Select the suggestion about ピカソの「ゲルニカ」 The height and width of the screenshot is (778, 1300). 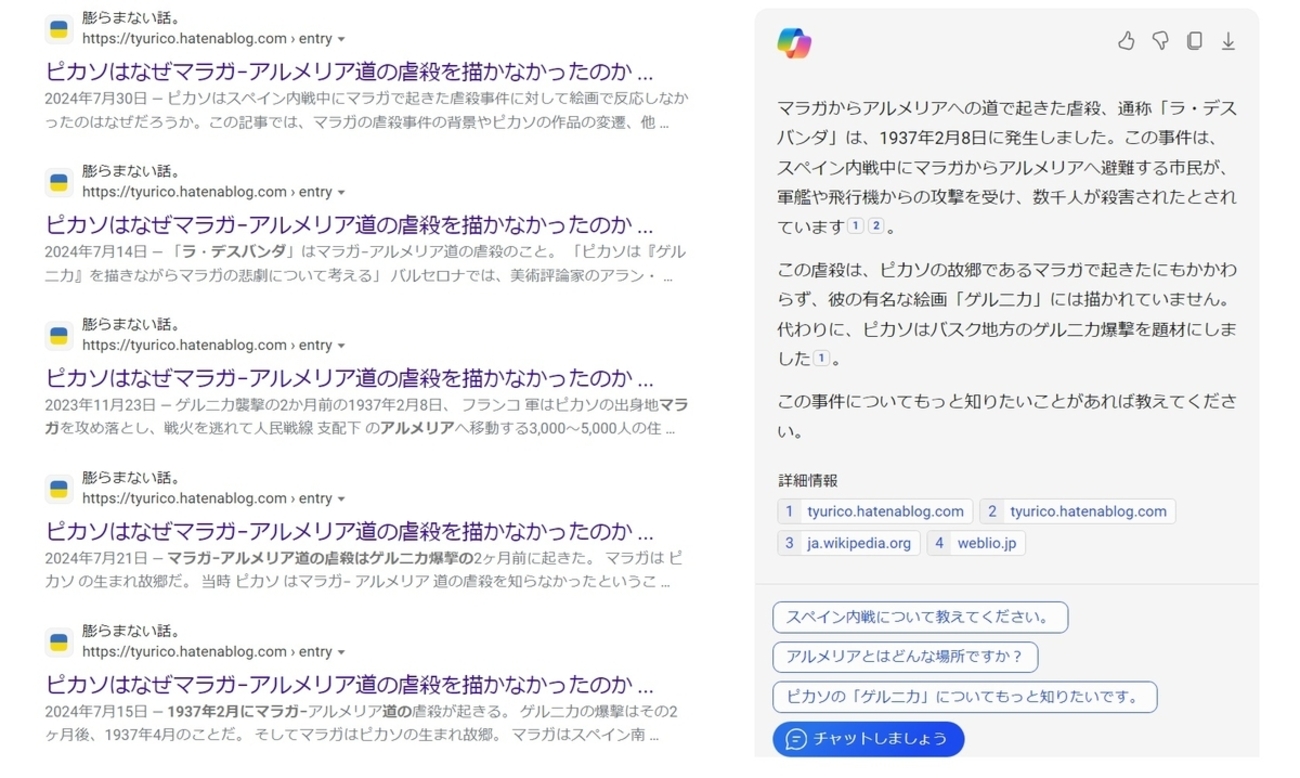pos(965,697)
